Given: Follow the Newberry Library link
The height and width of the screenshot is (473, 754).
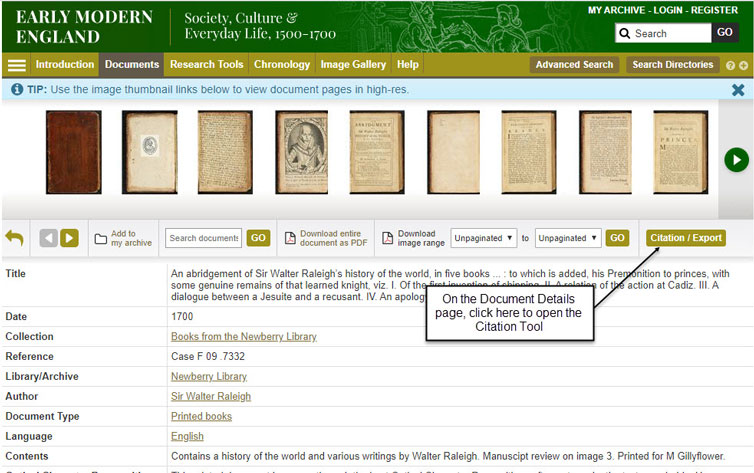Looking at the screenshot, I should click(209, 376).
